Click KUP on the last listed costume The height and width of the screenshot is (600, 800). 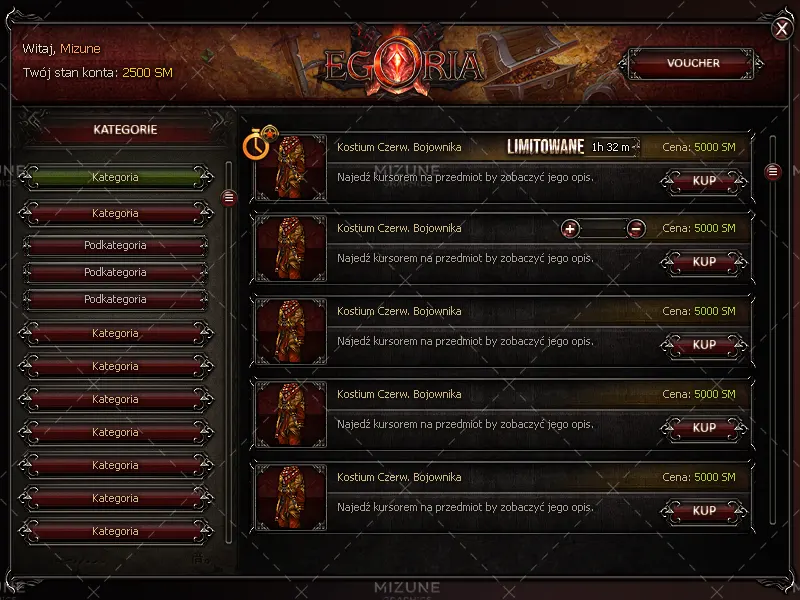coord(704,511)
